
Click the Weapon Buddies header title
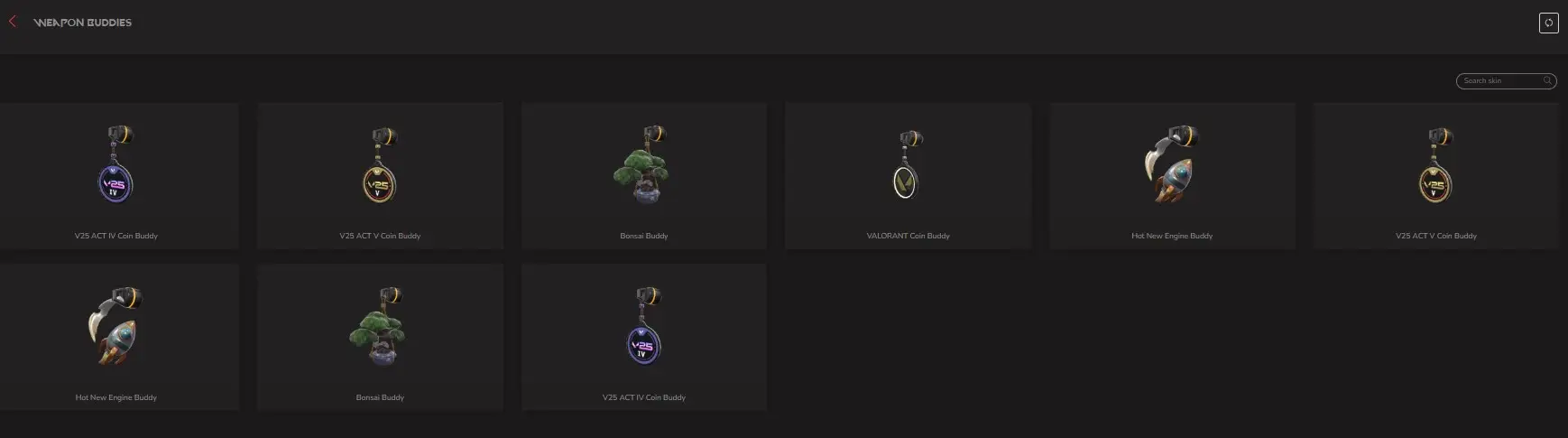(82, 23)
